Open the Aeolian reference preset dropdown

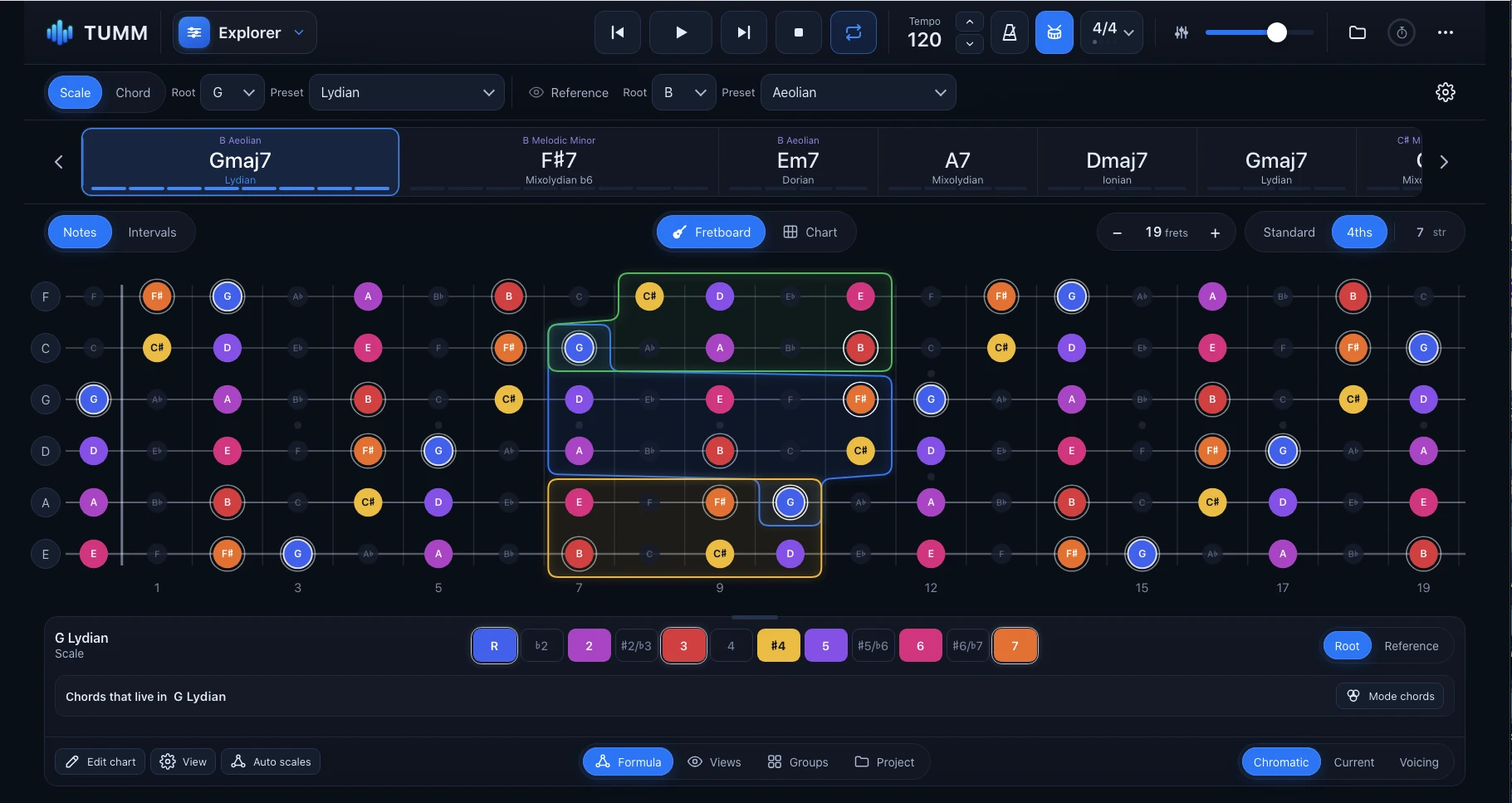[859, 92]
